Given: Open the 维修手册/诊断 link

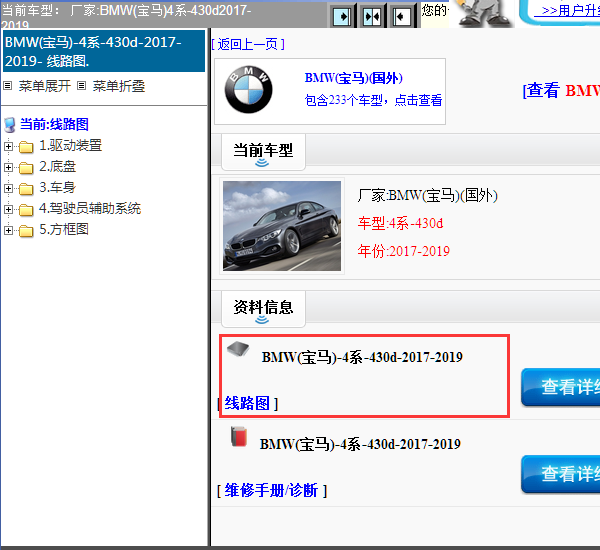Looking at the screenshot, I should (x=271, y=490).
